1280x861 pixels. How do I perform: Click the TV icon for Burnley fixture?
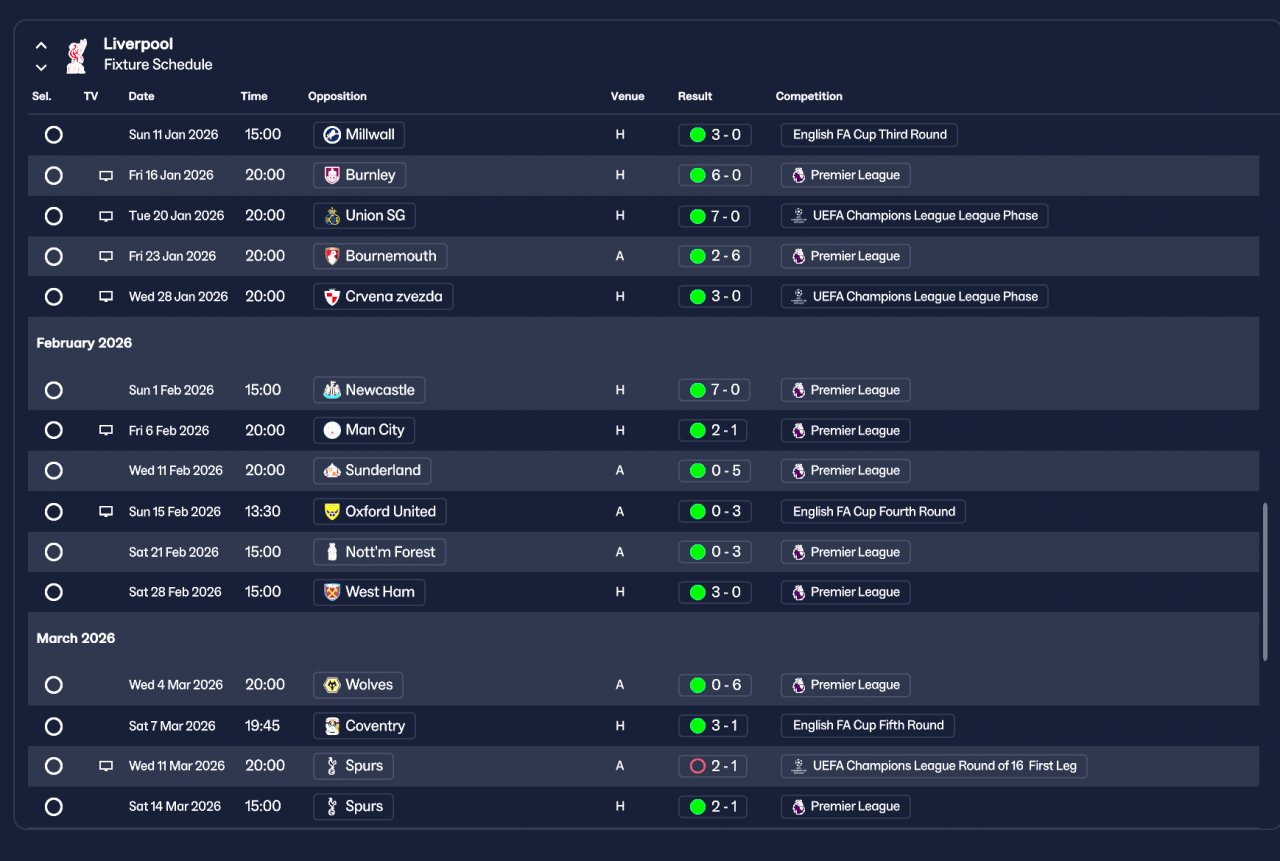coord(106,175)
